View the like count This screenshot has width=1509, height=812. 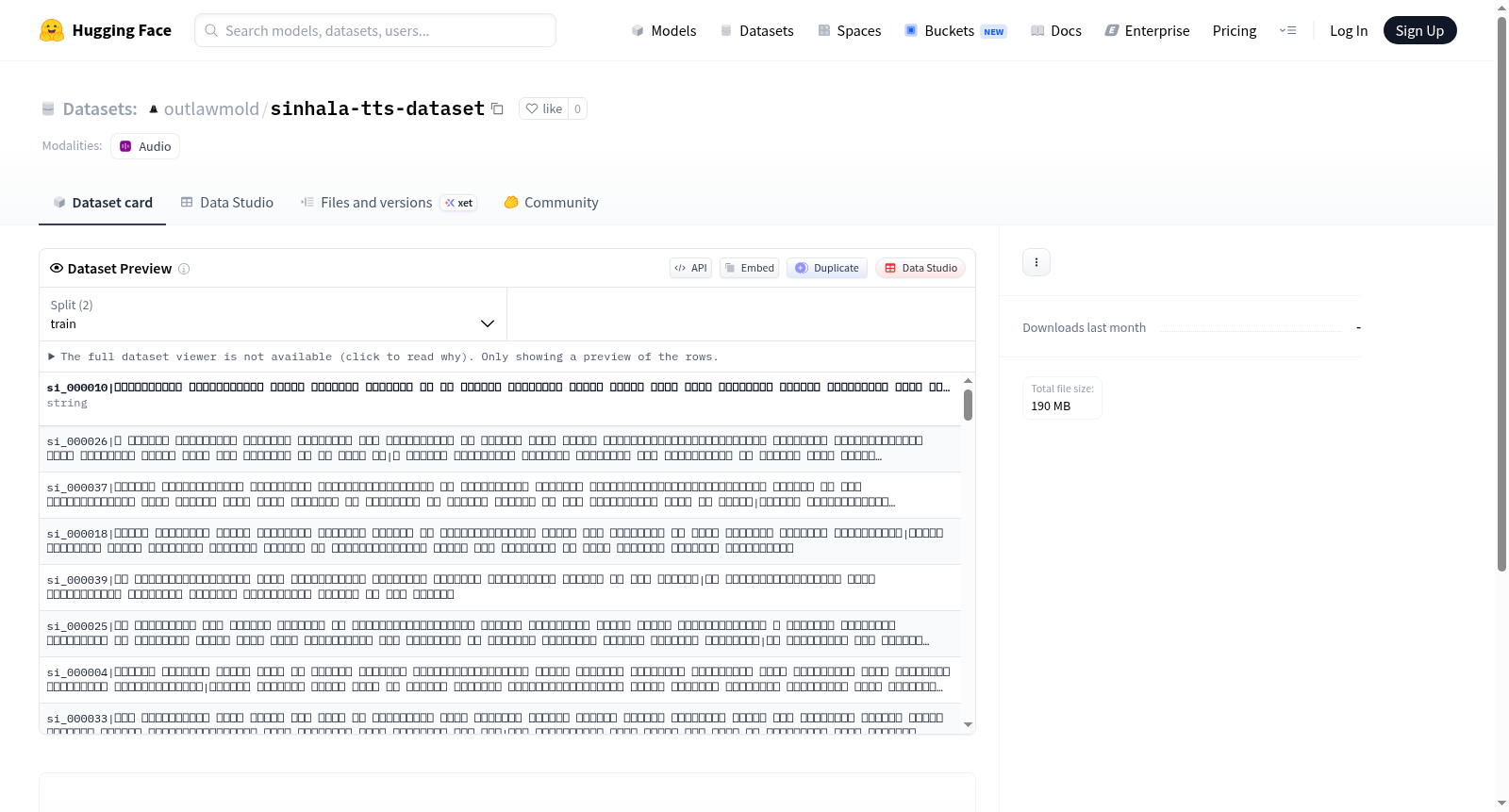pos(577,108)
